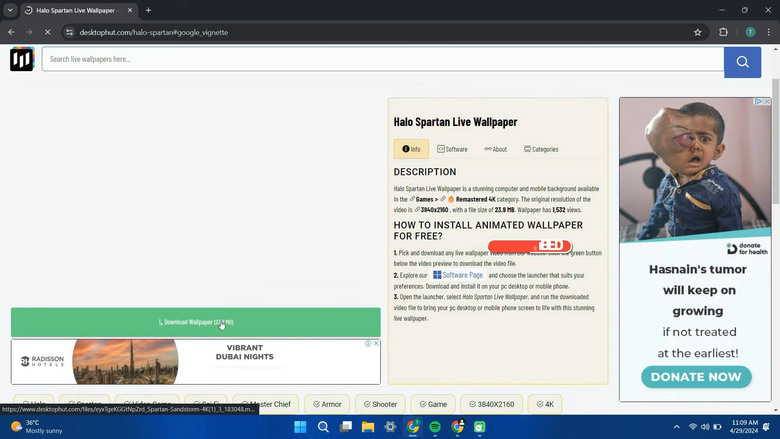Open the Radisson ad info icon

coord(368,343)
